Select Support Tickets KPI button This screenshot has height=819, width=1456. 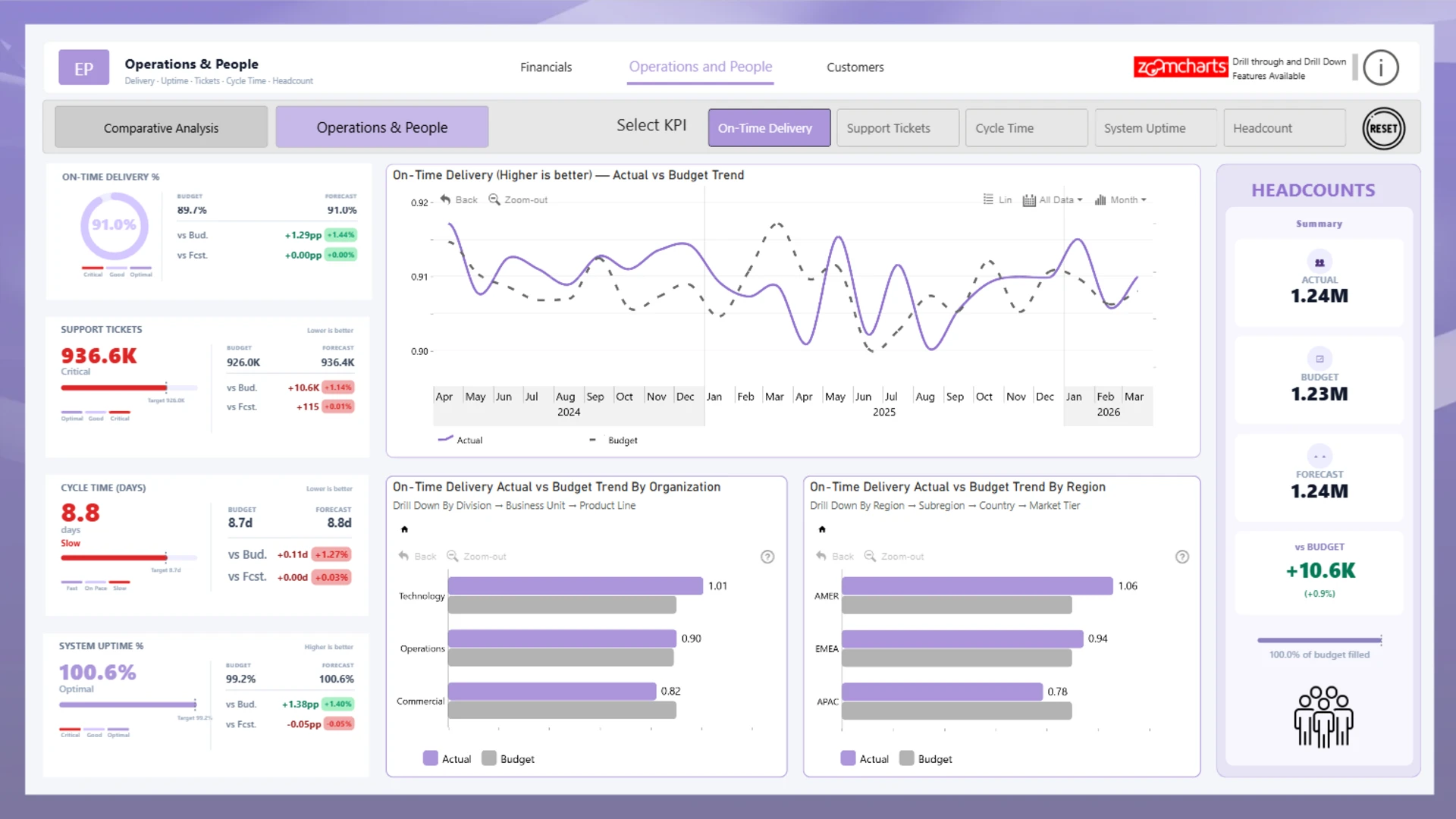897,128
